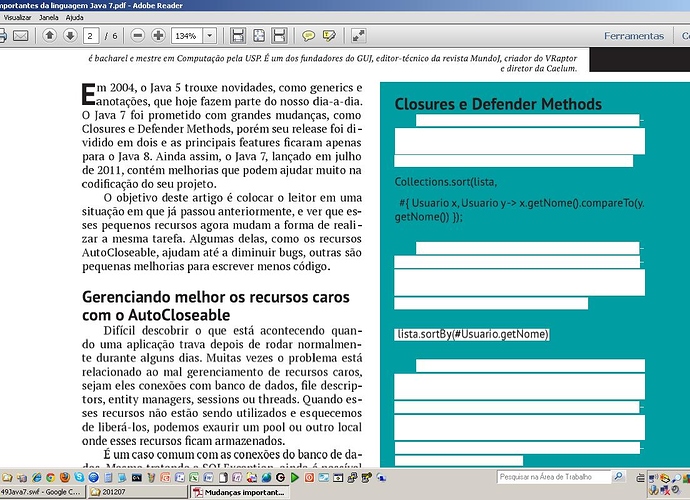
Task: Click the red power quick launch icon
Action: click(x=309, y=478)
